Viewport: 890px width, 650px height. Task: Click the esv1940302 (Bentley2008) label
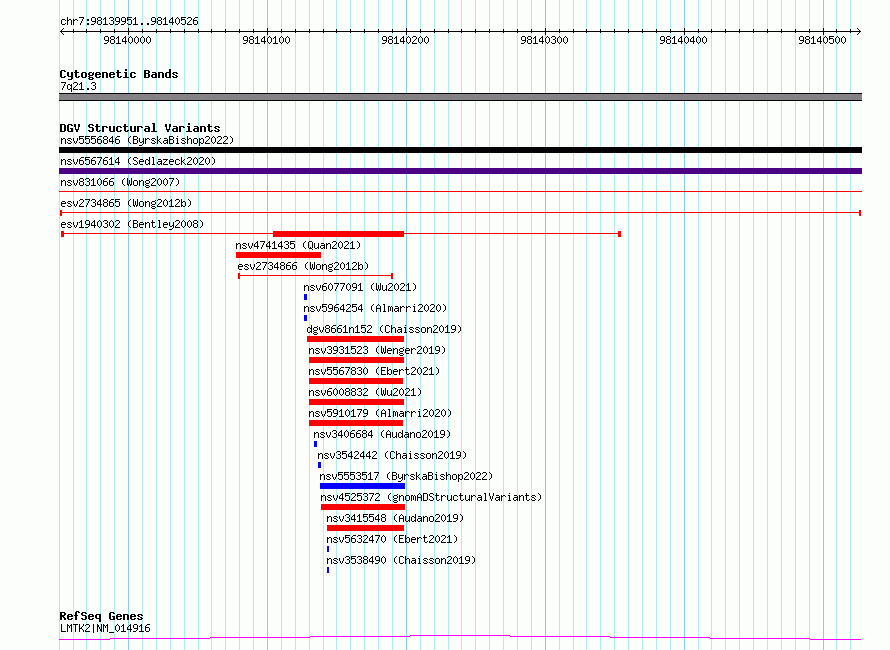coord(132,224)
